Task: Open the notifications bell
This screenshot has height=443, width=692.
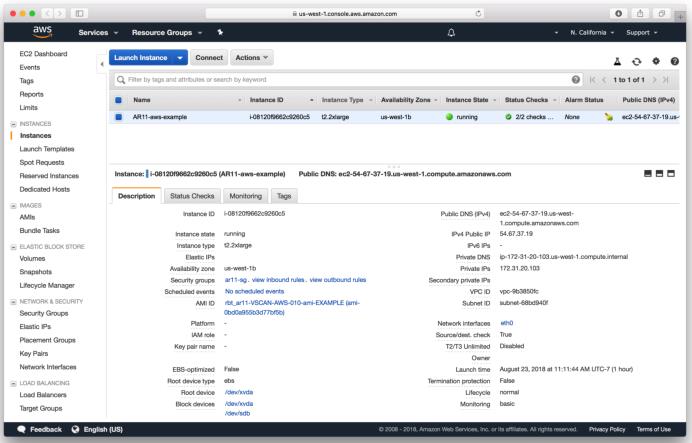Action: coord(451,33)
